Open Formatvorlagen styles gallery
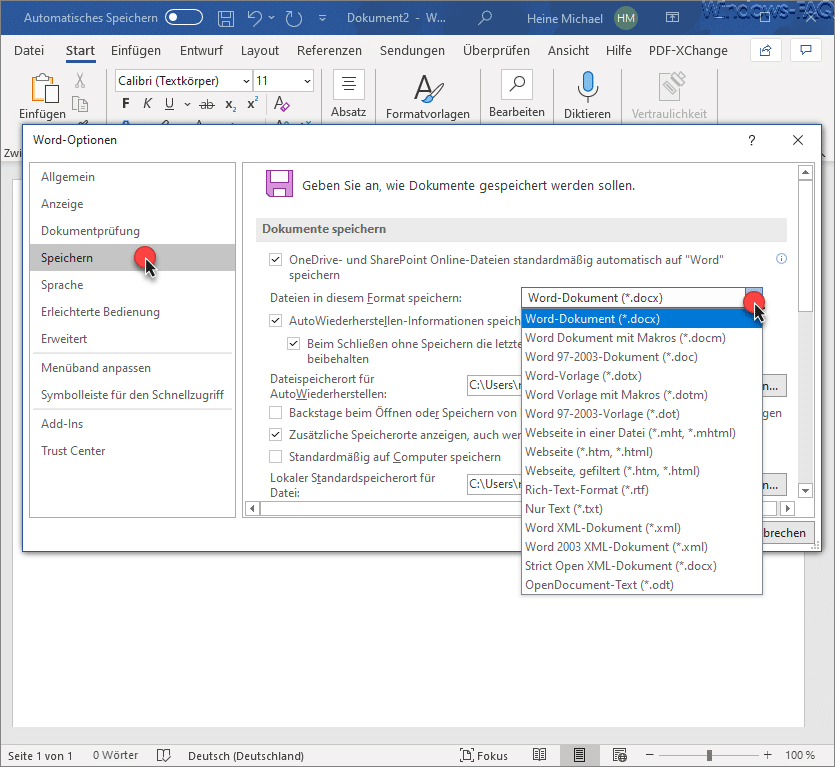 (x=428, y=96)
